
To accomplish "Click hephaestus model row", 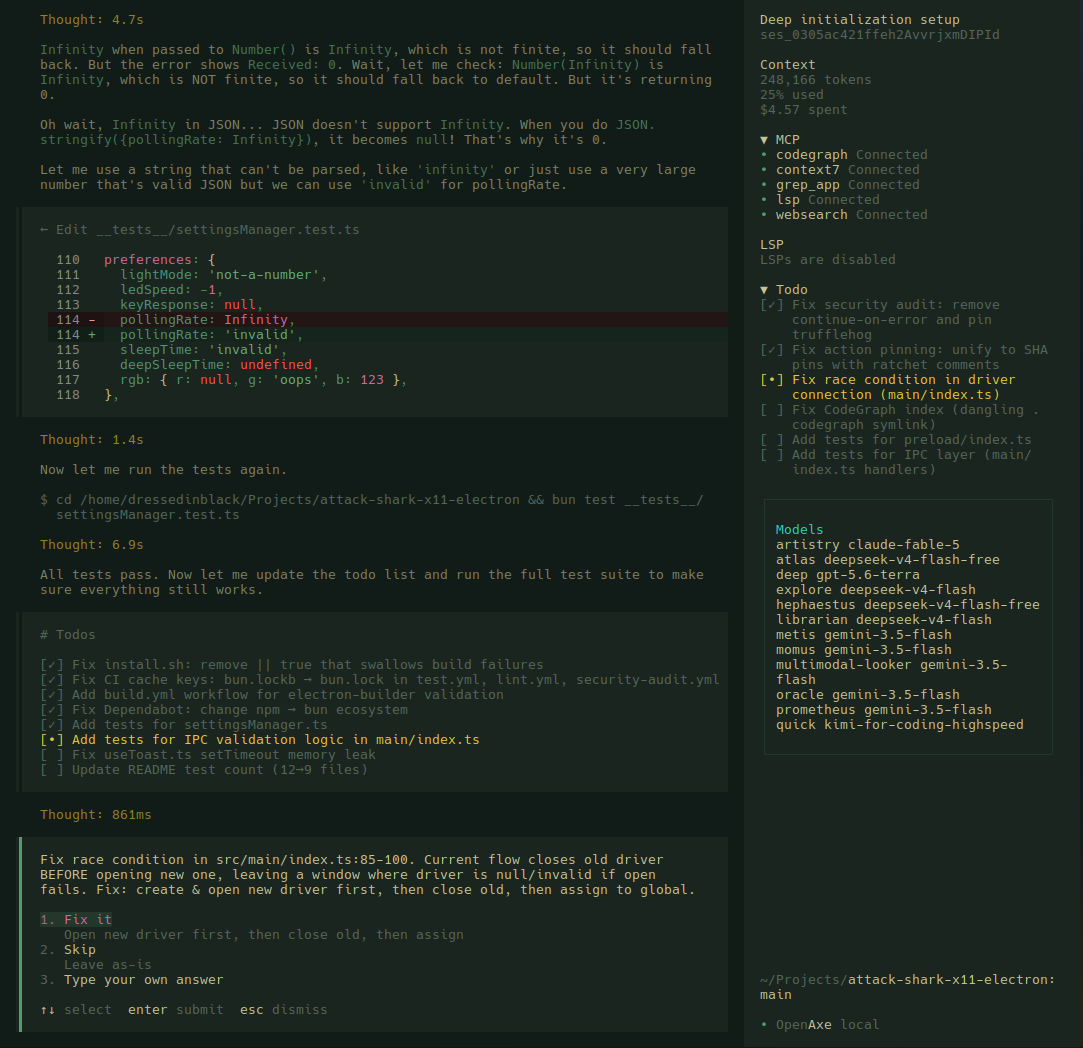I will [x=908, y=604].
